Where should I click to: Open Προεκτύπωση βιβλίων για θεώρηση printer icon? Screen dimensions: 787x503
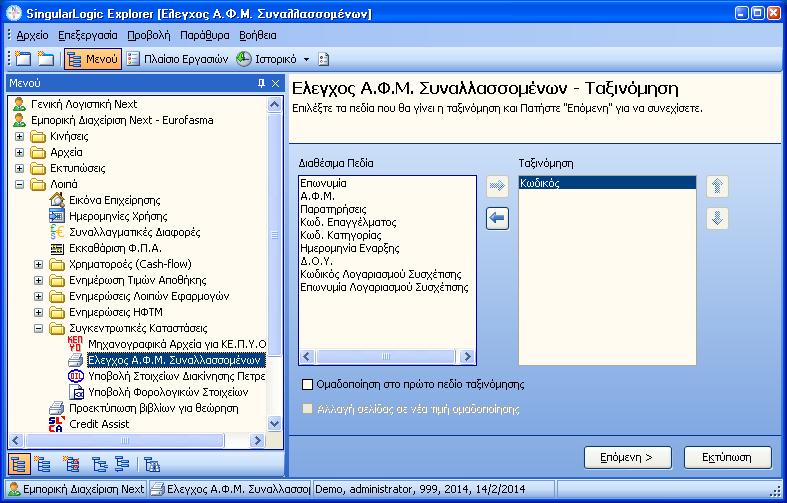[57, 408]
